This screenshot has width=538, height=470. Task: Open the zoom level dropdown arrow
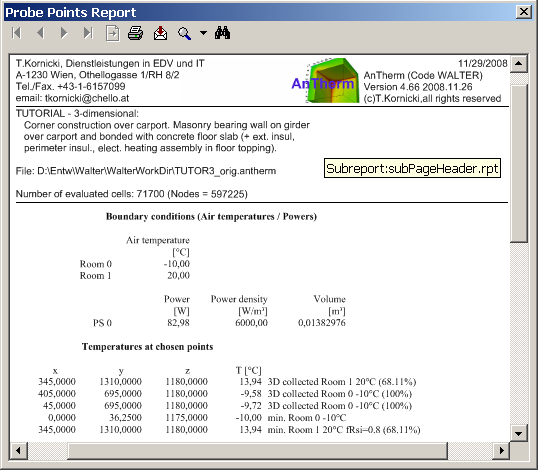click(203, 33)
